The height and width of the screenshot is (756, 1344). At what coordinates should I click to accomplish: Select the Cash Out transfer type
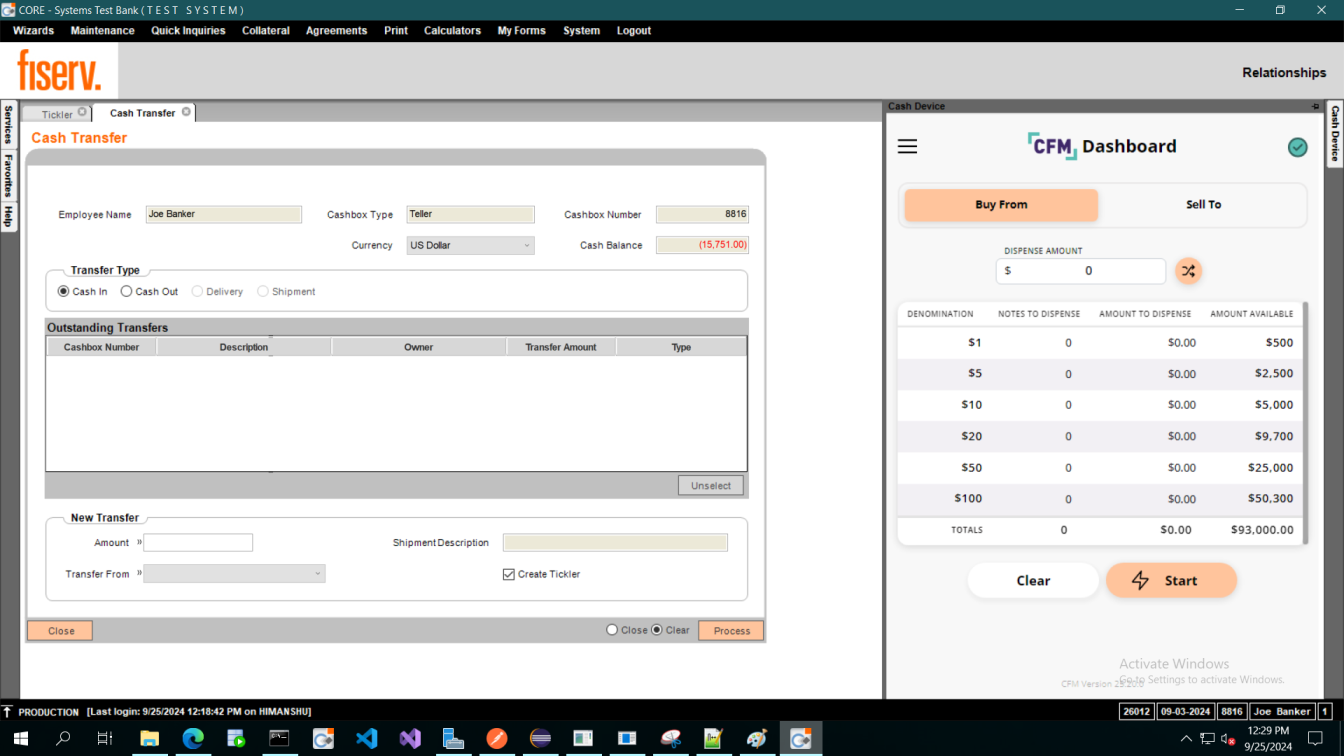[126, 292]
